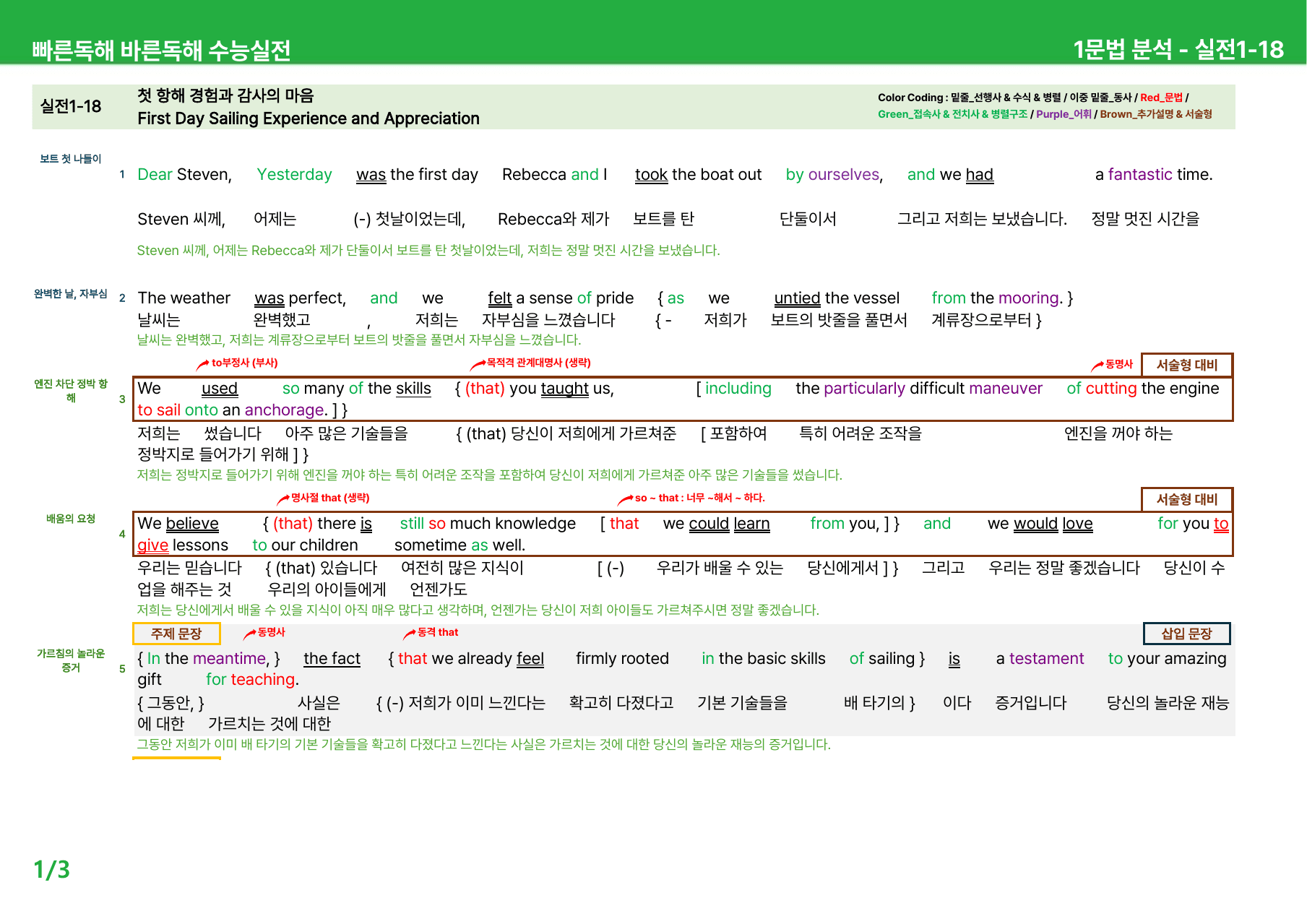This screenshot has width=1307, height=924.
Task: Click the word Yesterday in sentence 1
Action: [x=294, y=175]
